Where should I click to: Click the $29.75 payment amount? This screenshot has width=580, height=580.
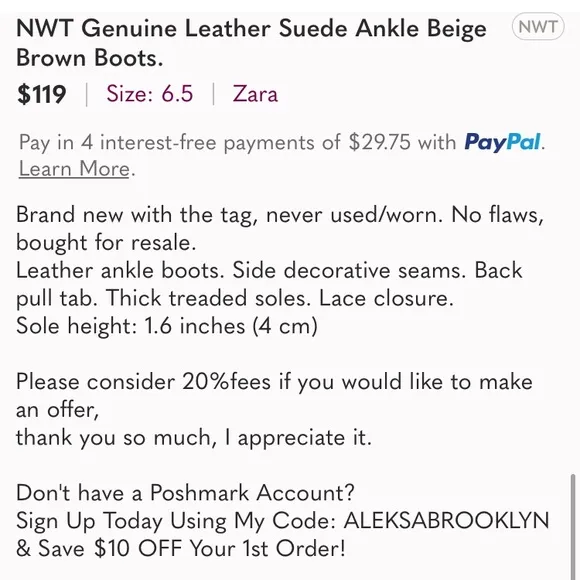coord(380,142)
